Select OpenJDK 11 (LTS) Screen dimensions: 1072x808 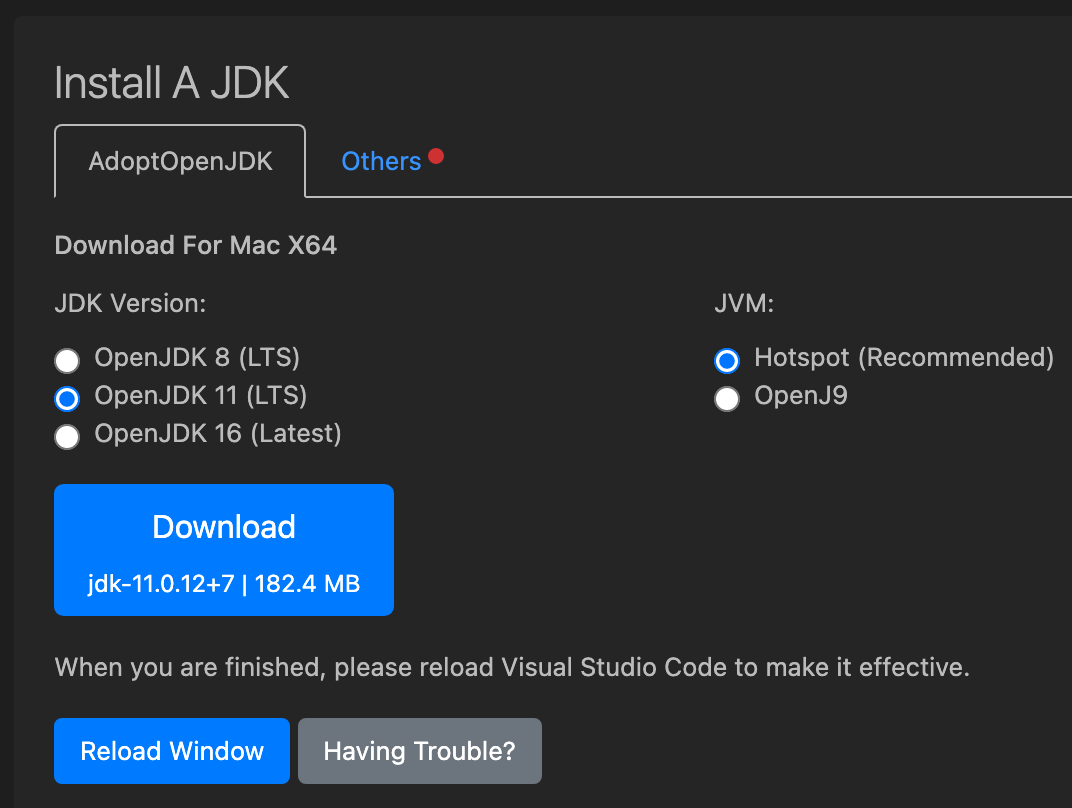point(66,398)
